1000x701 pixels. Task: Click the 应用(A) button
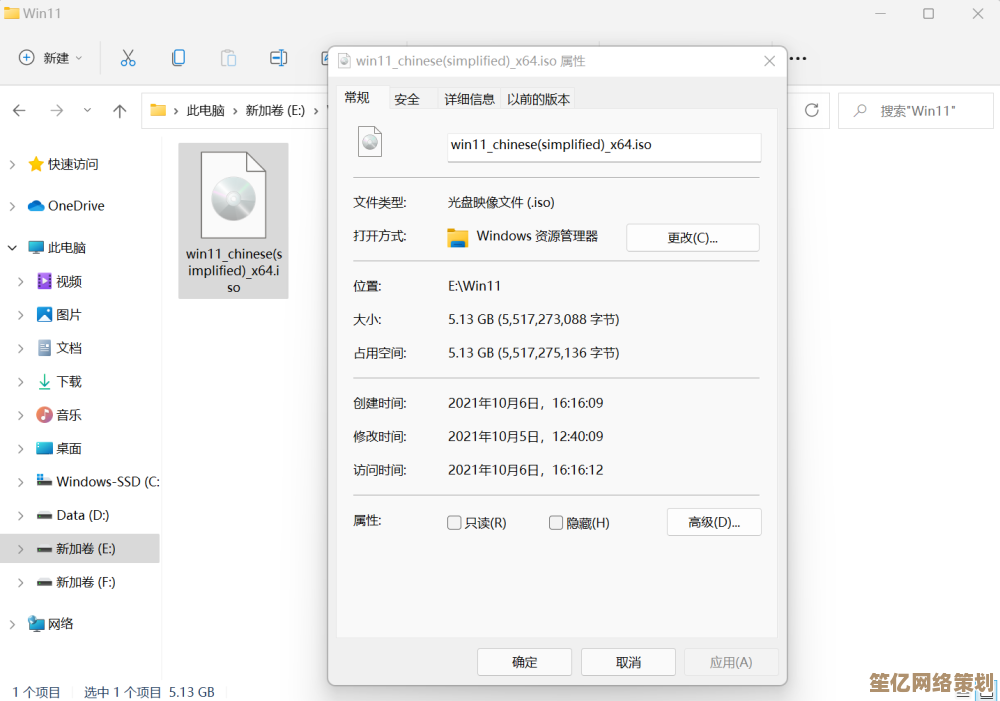click(x=731, y=662)
